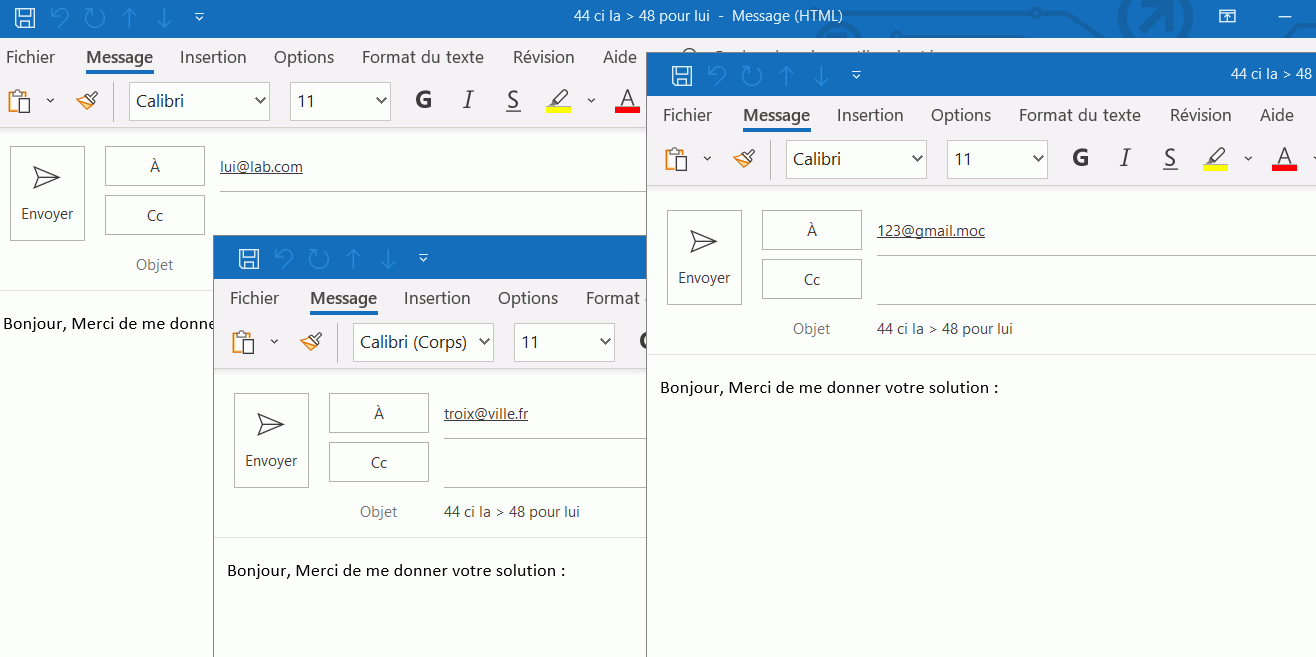Viewport: 1316px width, 657px height.
Task: Open Insertion tab in the troix@ville.fr message window
Action: (x=437, y=298)
